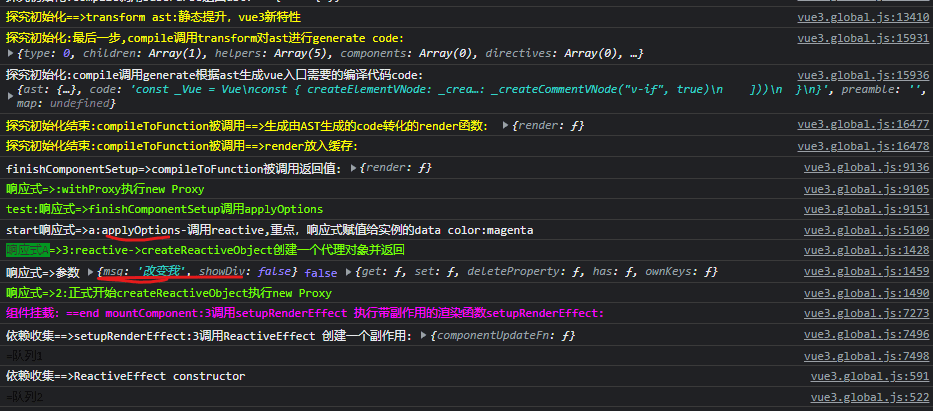The image size is (933, 411).
Task: Select log text 'transform ast:静态提升,vue3新特性'
Action: click(193, 17)
